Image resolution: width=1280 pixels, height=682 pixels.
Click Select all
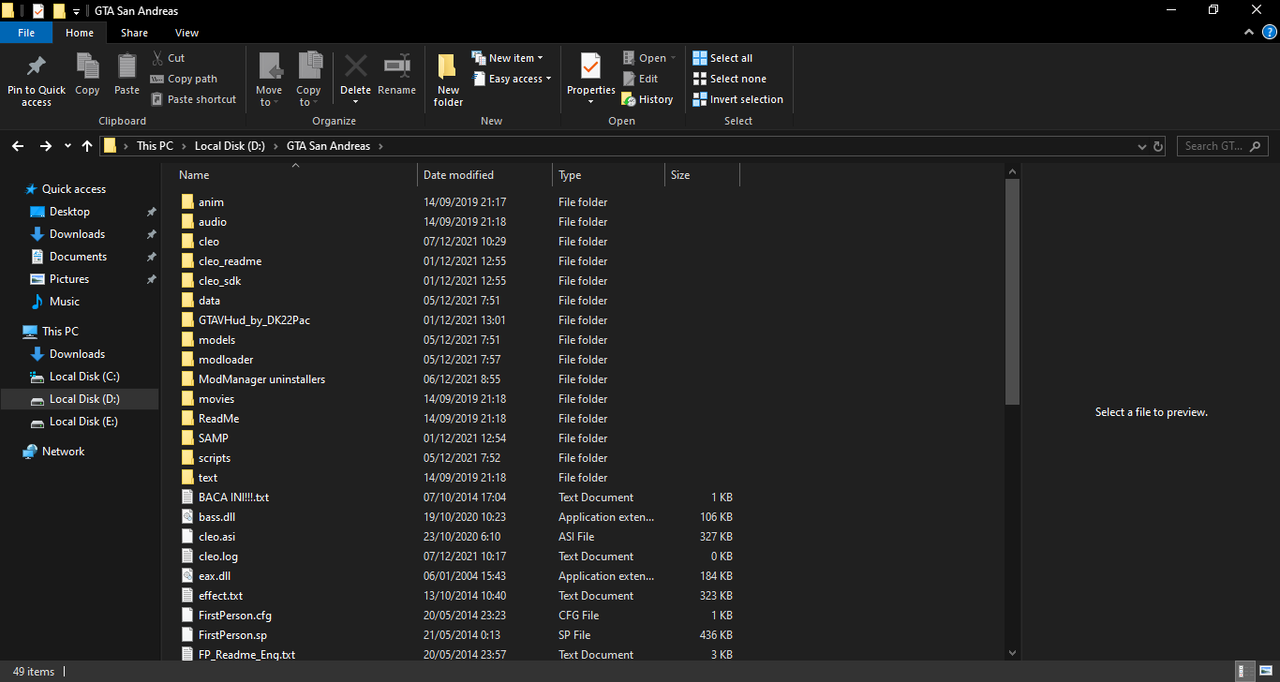coord(723,58)
